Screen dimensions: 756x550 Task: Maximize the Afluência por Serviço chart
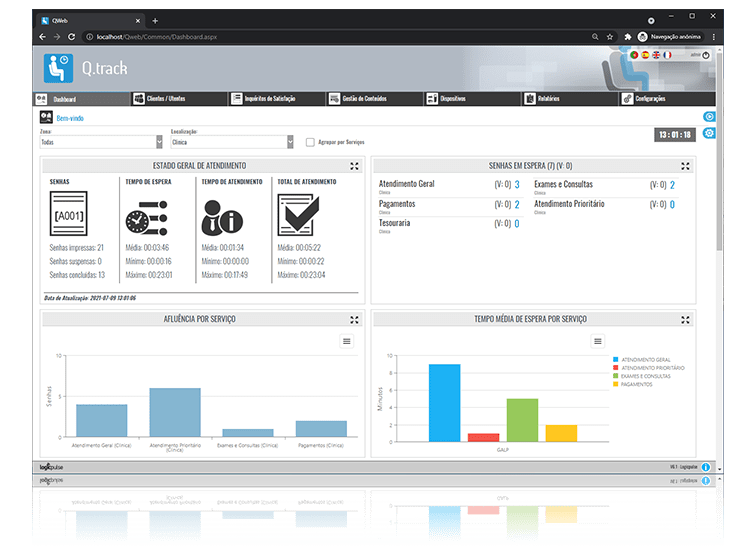(354, 319)
